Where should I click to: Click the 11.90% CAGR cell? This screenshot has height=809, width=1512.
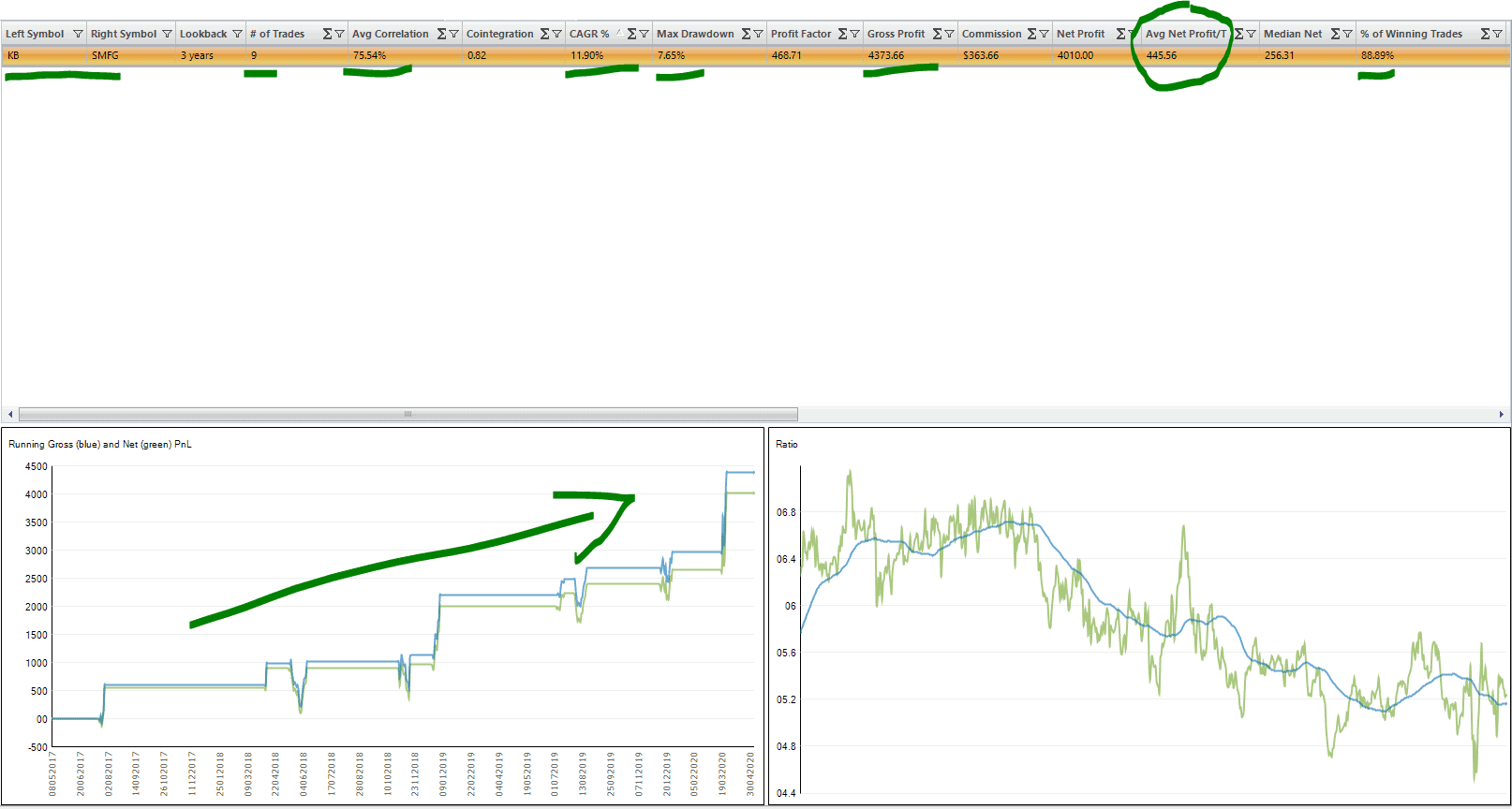click(x=609, y=55)
